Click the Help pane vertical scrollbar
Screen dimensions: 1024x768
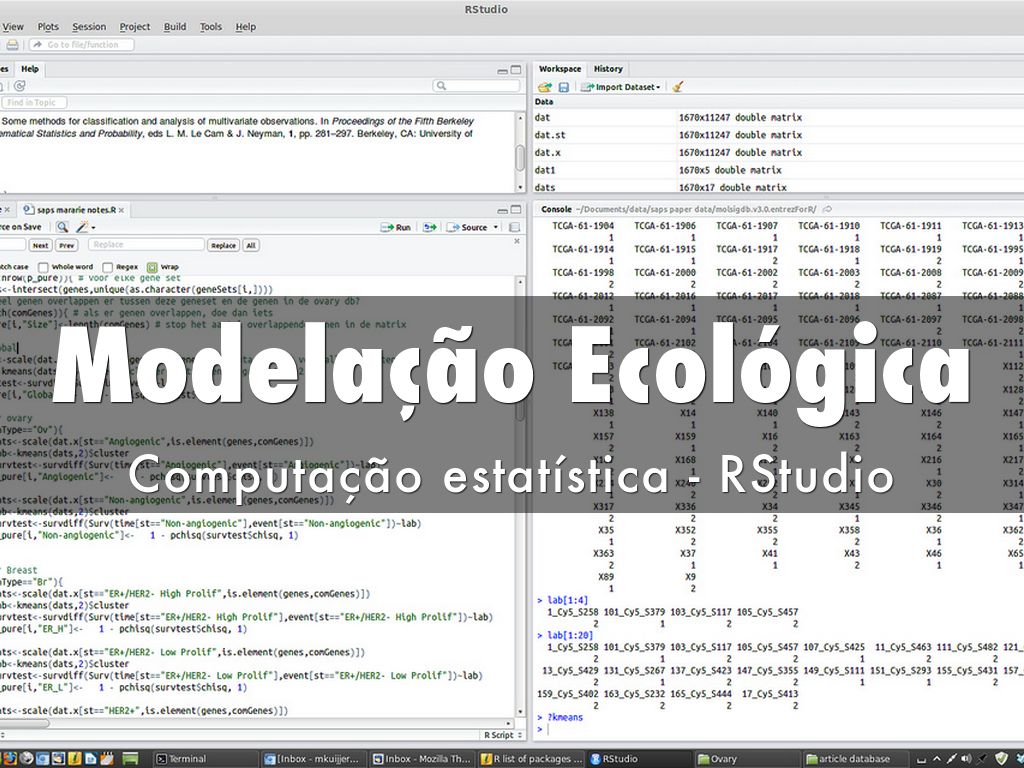520,157
